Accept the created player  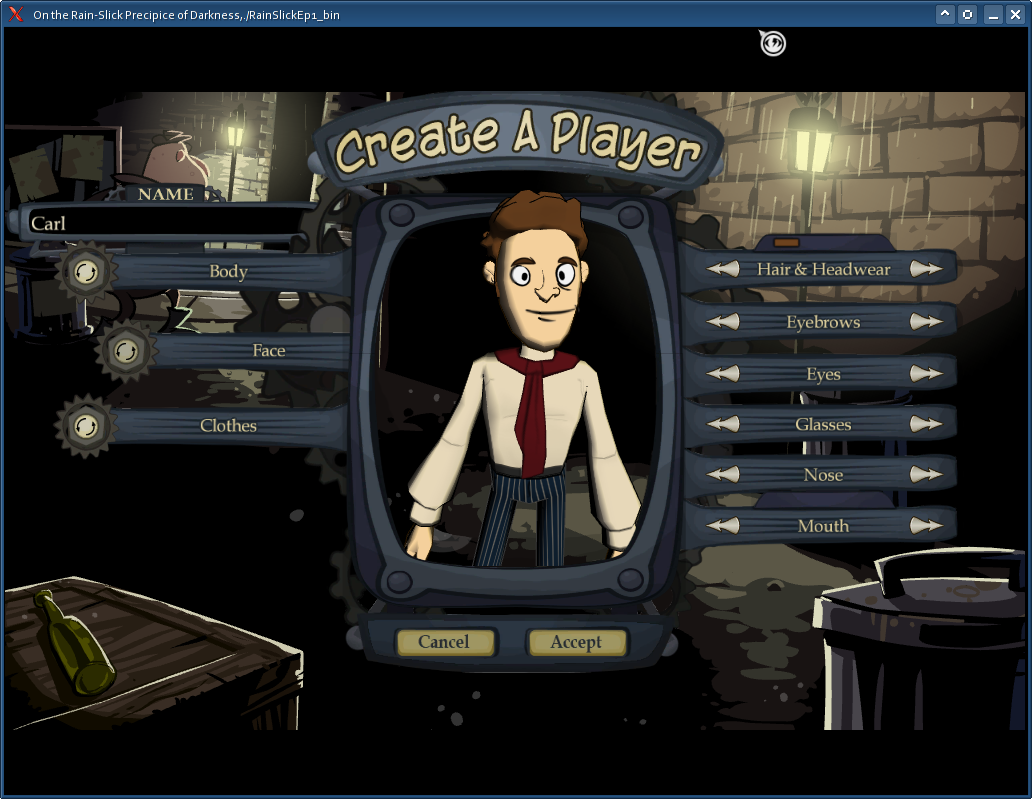(x=577, y=642)
